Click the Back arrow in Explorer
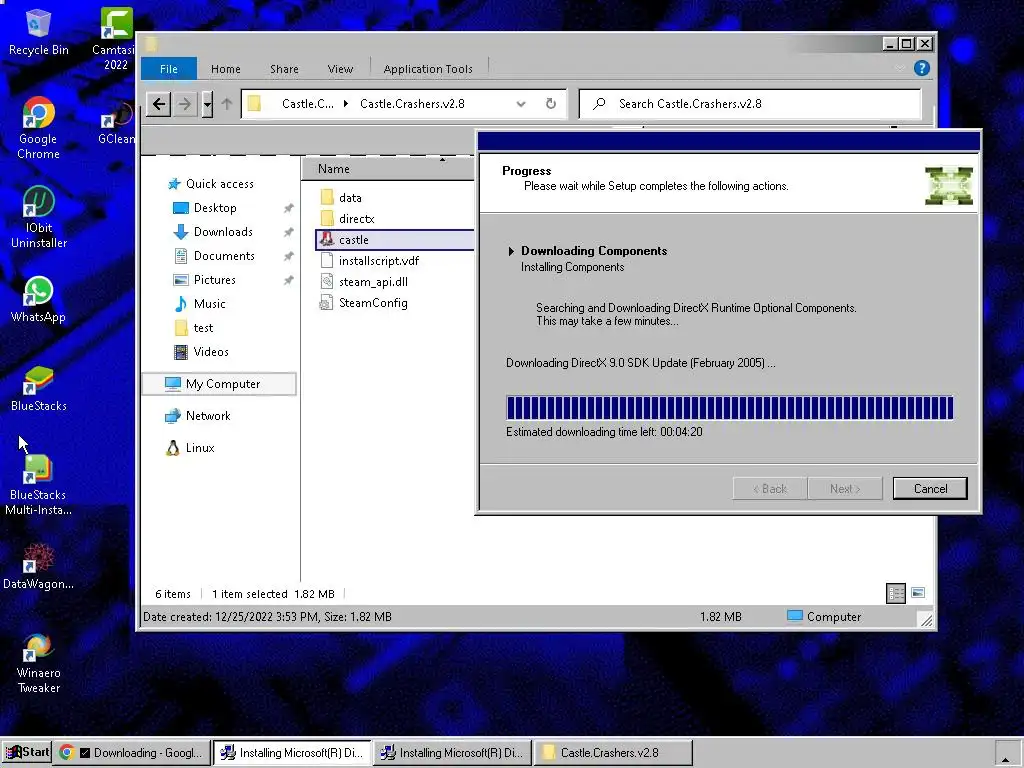This screenshot has height=768, width=1024. click(x=159, y=104)
